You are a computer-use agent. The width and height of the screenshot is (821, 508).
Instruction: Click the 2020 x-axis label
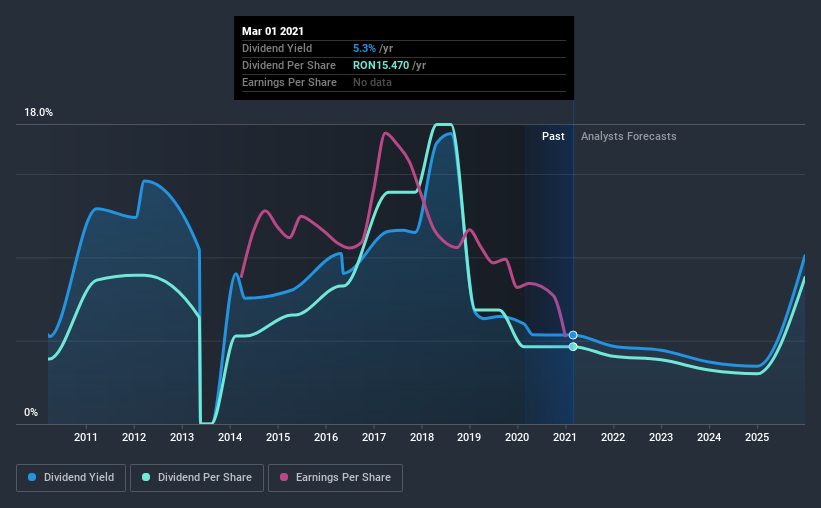tap(517, 437)
